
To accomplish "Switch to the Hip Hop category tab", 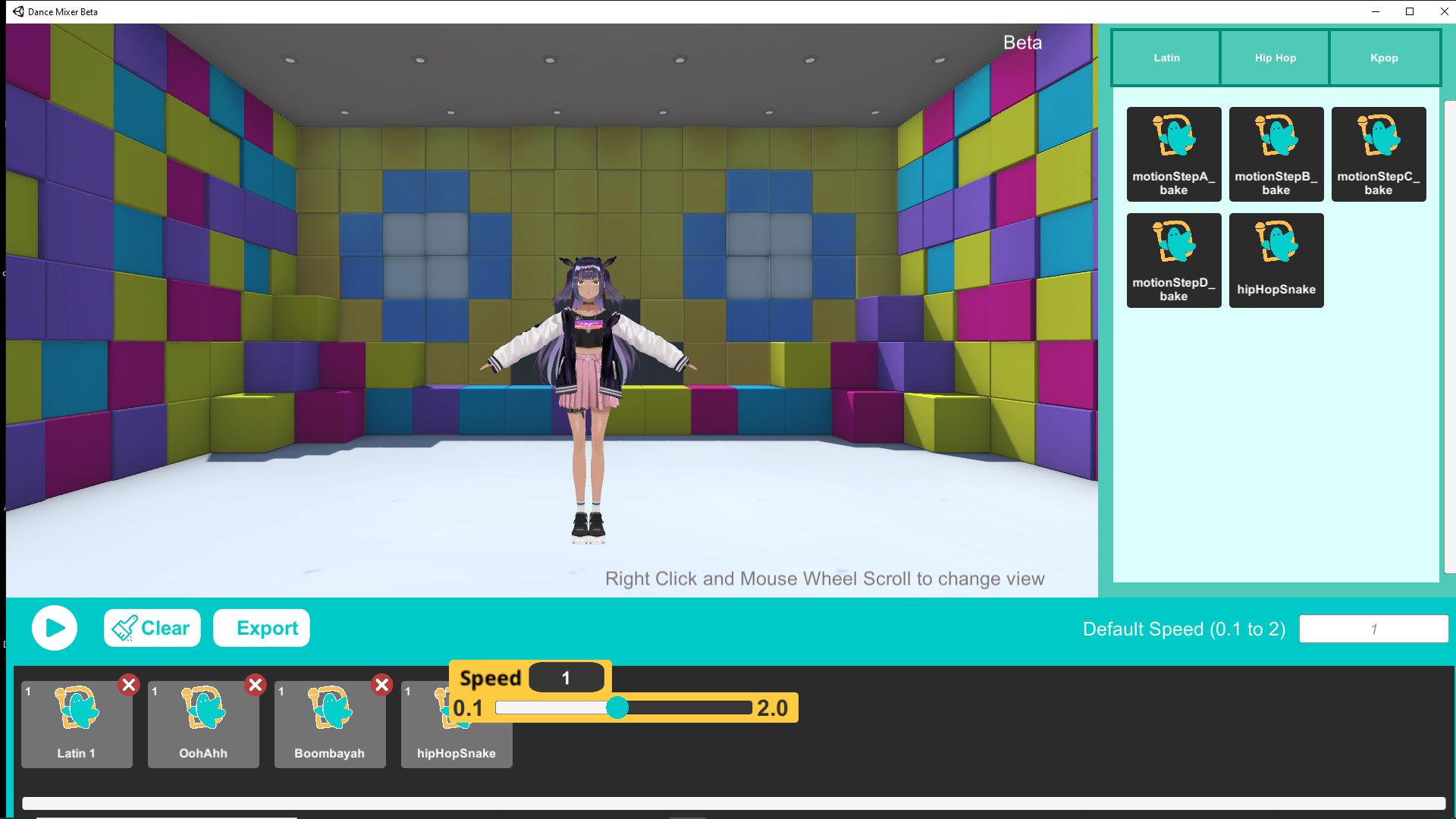I will click(x=1274, y=57).
